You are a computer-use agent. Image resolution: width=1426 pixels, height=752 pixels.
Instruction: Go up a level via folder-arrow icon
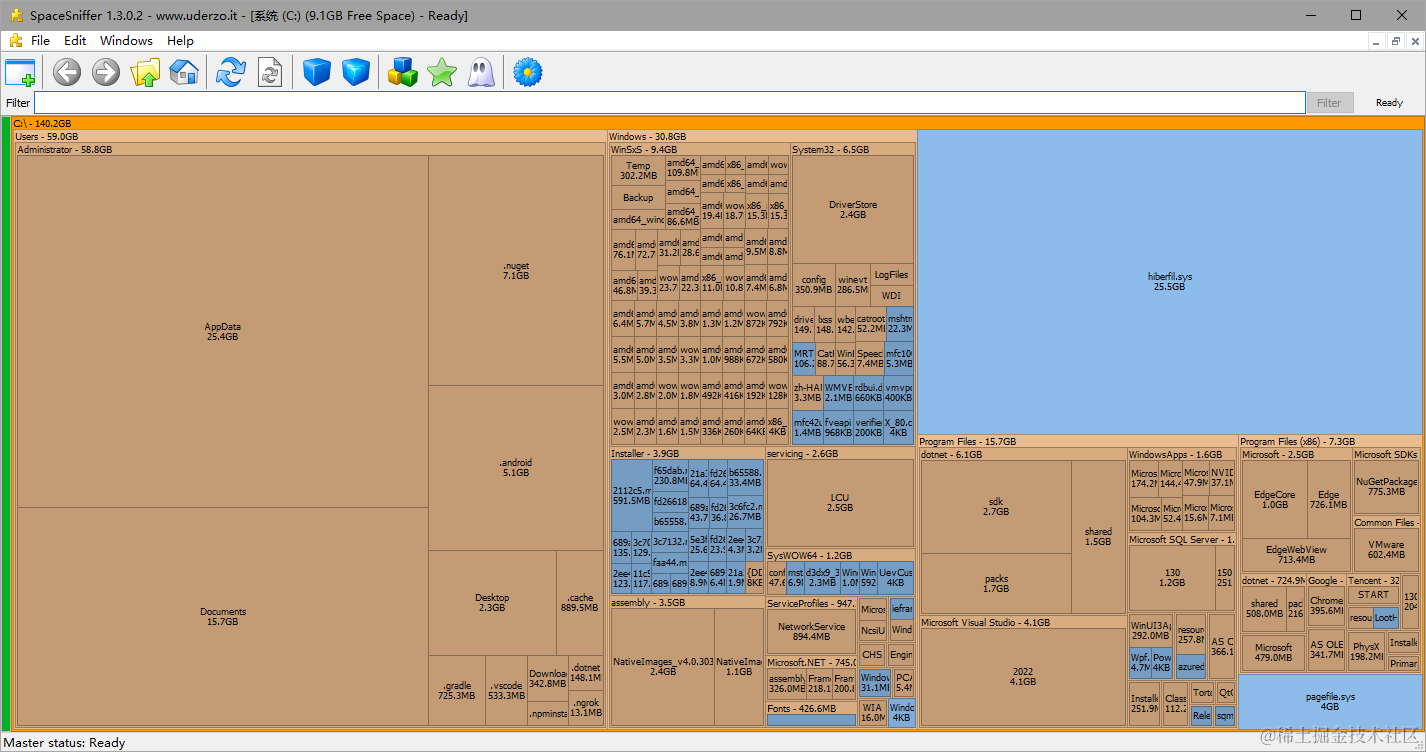pos(145,72)
